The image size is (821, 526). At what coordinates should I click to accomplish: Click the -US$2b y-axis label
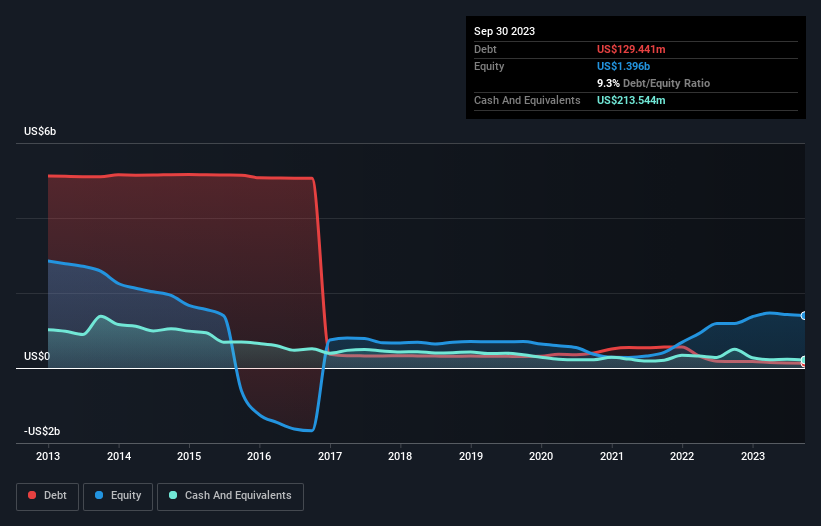(42, 431)
